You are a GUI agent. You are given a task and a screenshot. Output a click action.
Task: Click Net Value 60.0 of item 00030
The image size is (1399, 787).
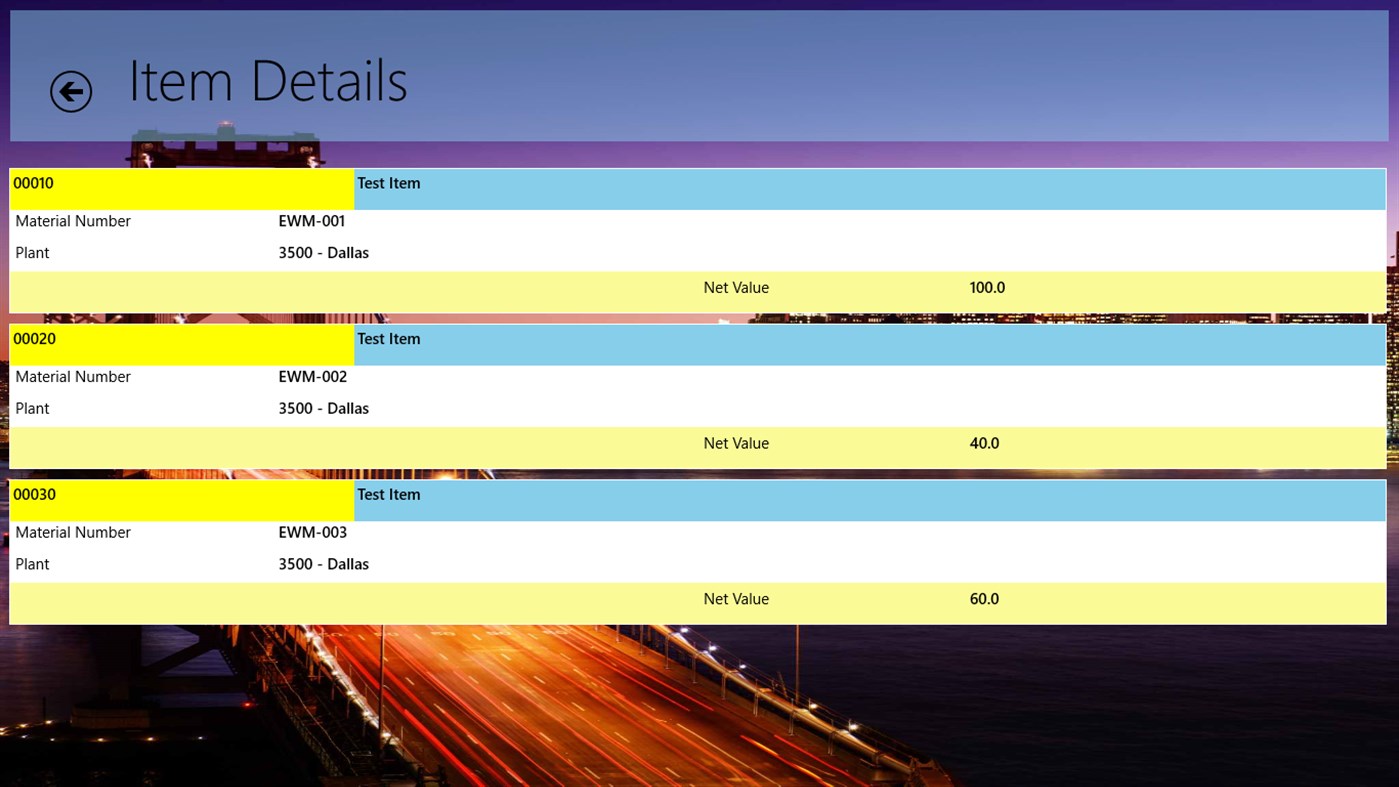point(983,599)
